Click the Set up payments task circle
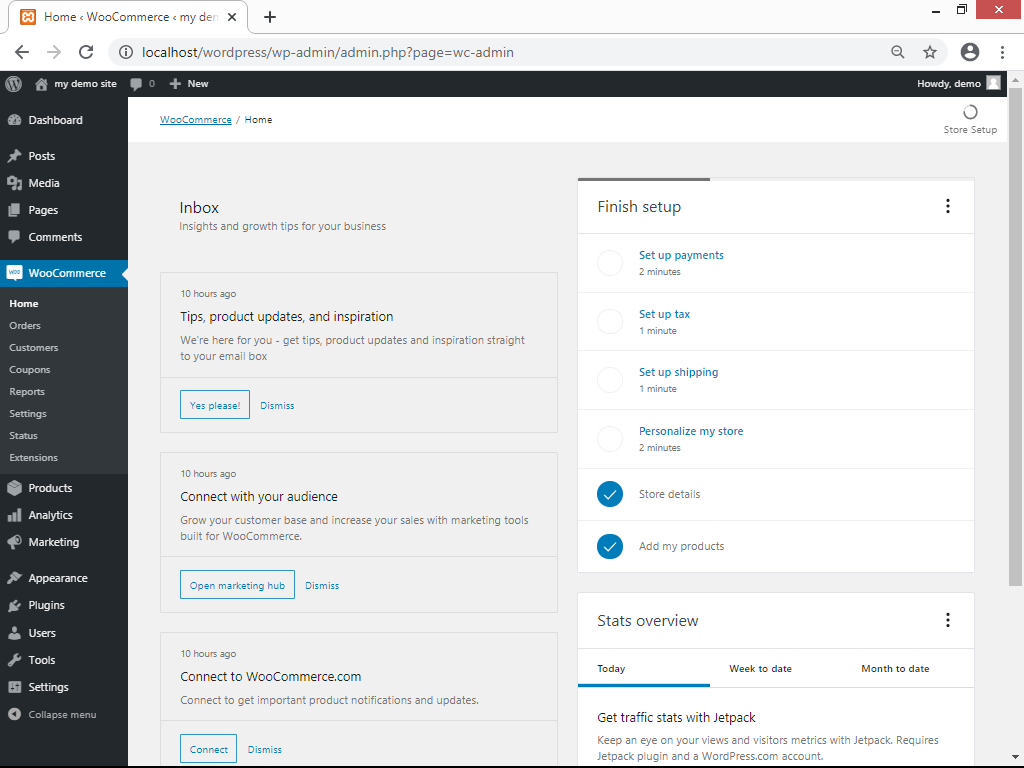Screen dimensions: 1024x768 coord(610,263)
